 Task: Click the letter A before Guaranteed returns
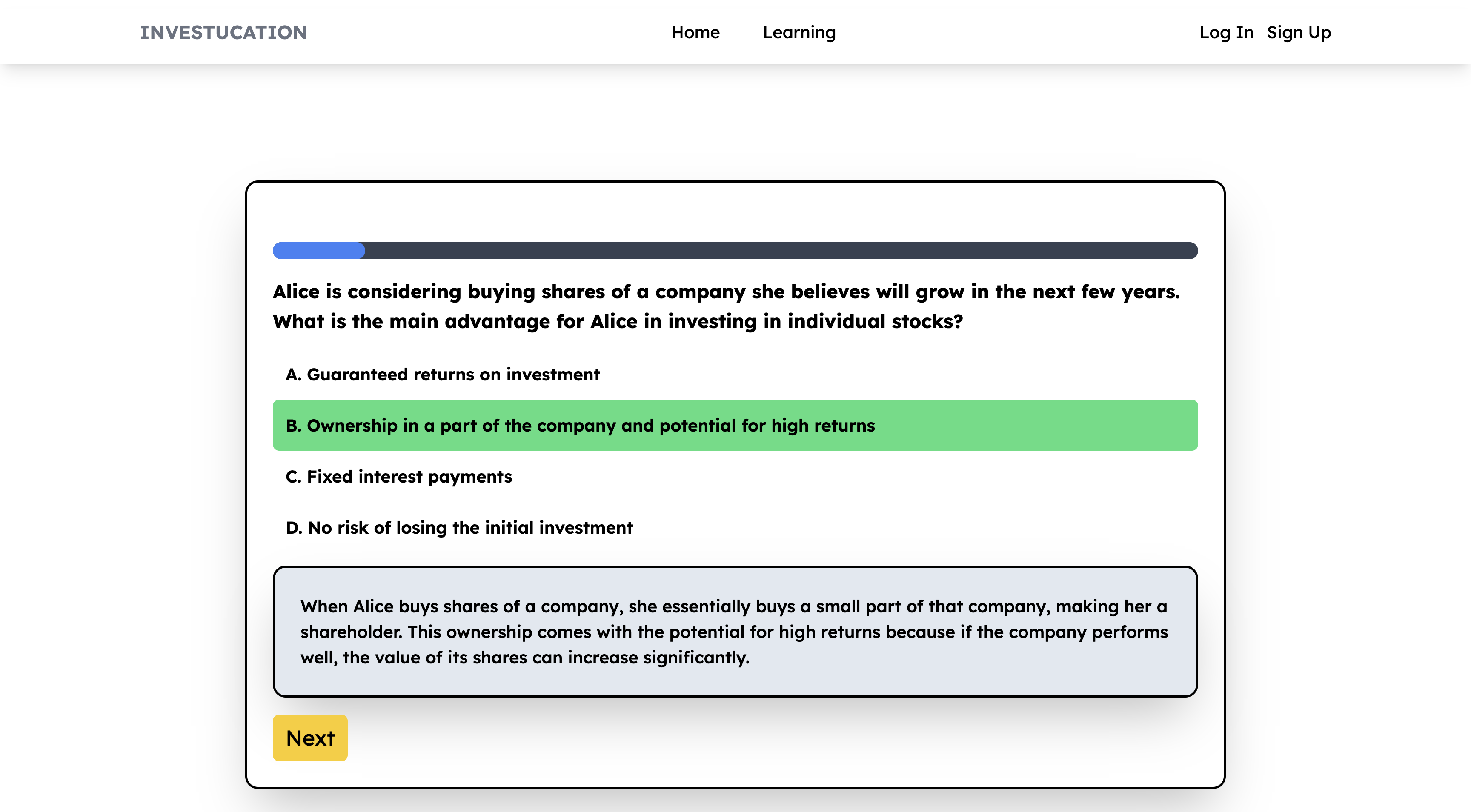[x=292, y=375]
